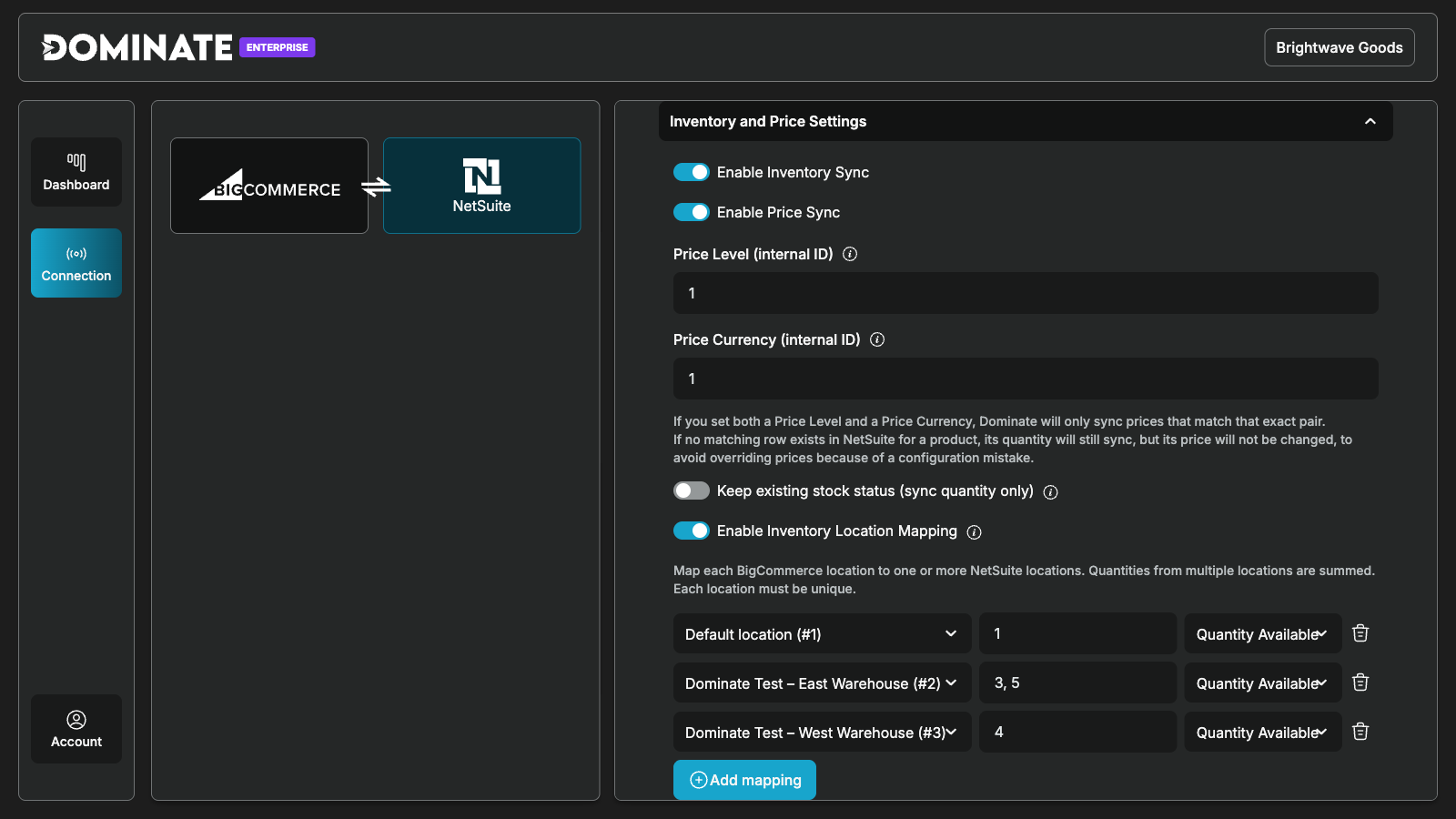Toggle Enable Price Sync switch
The width and height of the screenshot is (1456, 819).
pos(692,212)
